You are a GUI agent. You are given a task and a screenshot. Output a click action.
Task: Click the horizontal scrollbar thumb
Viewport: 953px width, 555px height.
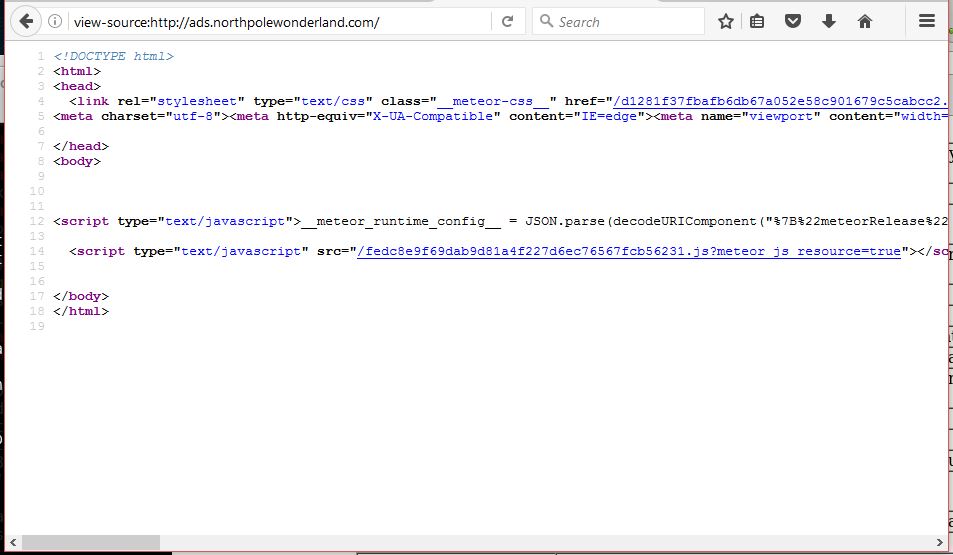click(x=90, y=542)
